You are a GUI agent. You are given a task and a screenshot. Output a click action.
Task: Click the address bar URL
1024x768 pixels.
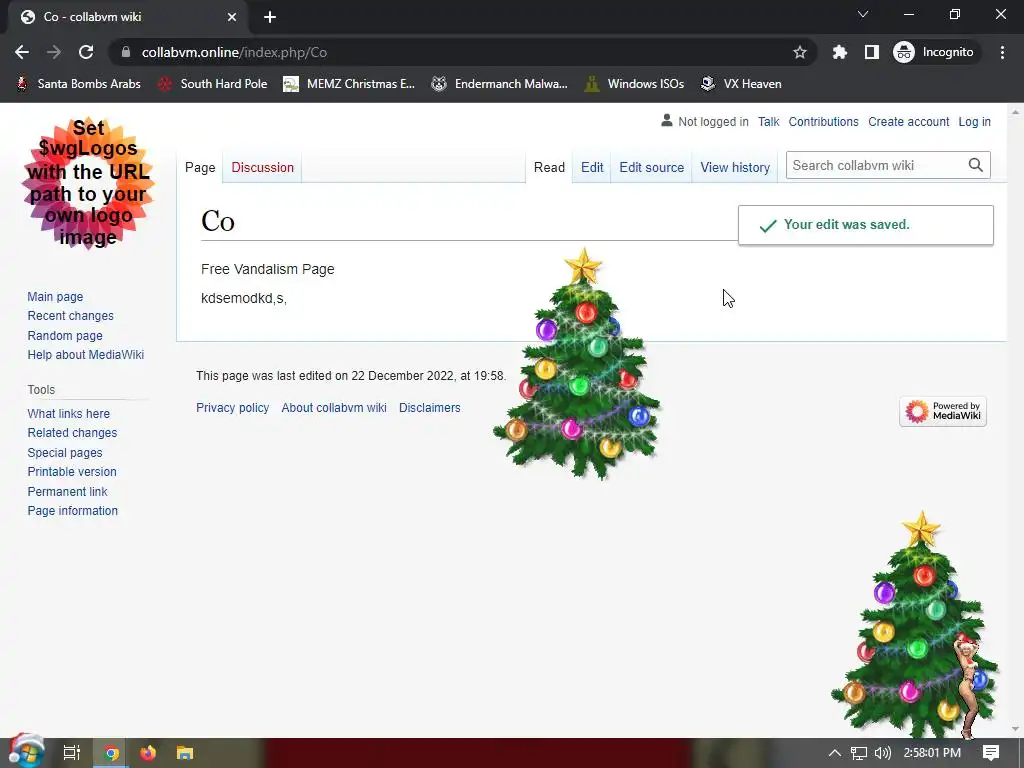pos(234,52)
